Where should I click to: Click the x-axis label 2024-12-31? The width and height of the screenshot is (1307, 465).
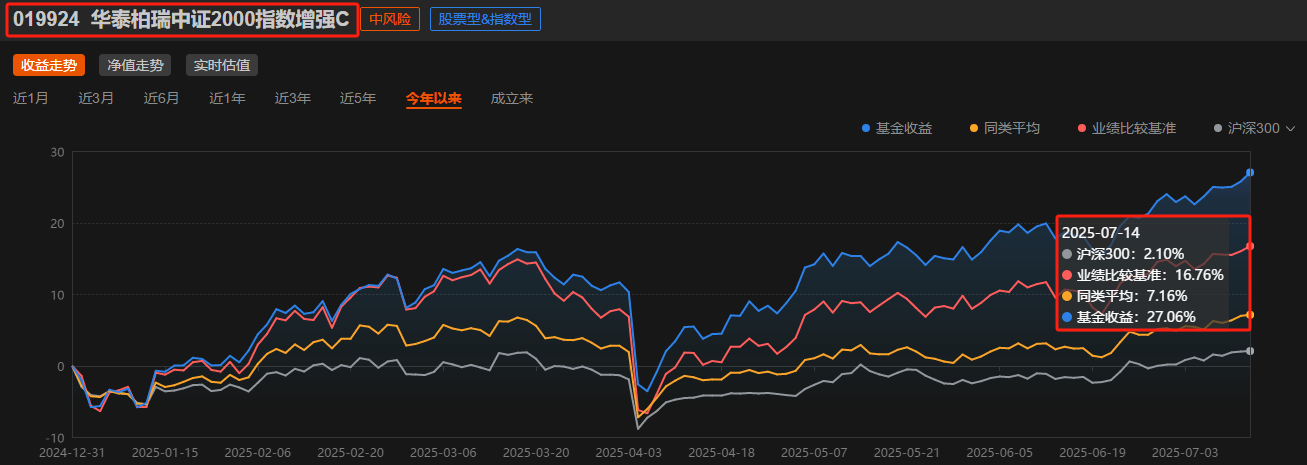tap(70, 453)
